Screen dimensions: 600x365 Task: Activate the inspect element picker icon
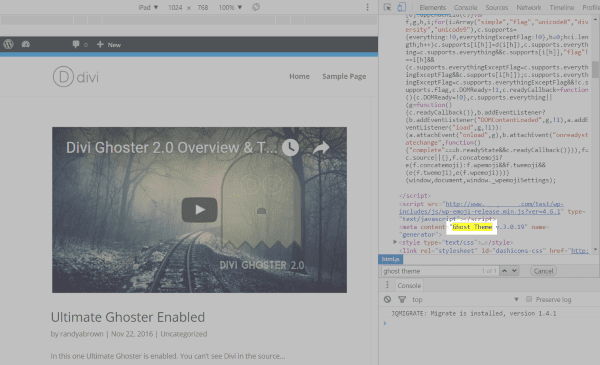tap(387, 7)
